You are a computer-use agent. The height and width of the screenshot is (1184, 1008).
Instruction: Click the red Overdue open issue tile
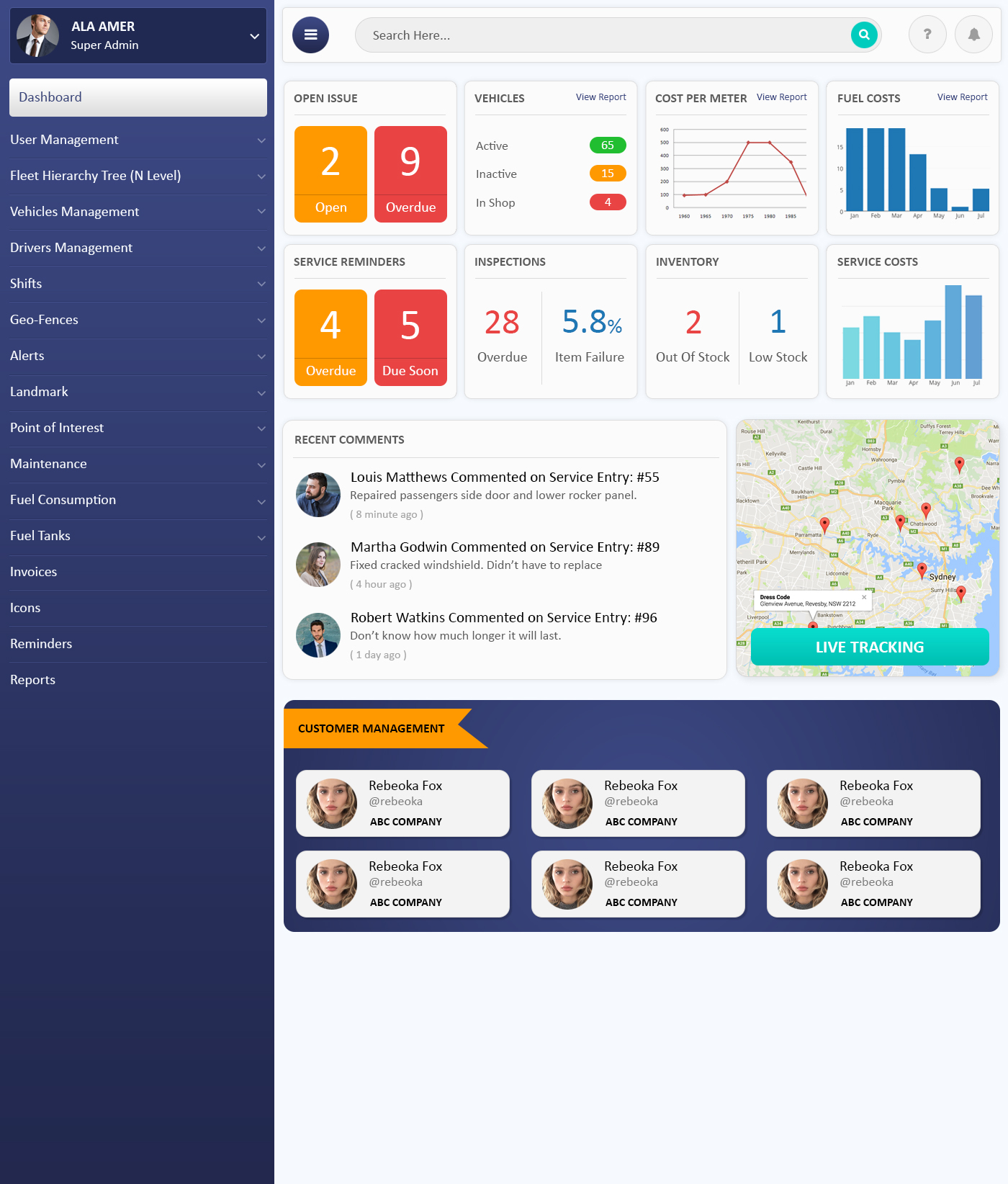click(410, 174)
